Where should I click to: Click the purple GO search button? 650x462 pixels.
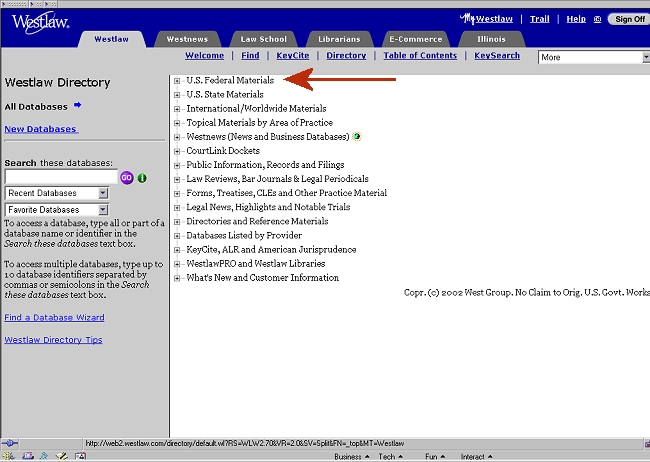tap(127, 178)
